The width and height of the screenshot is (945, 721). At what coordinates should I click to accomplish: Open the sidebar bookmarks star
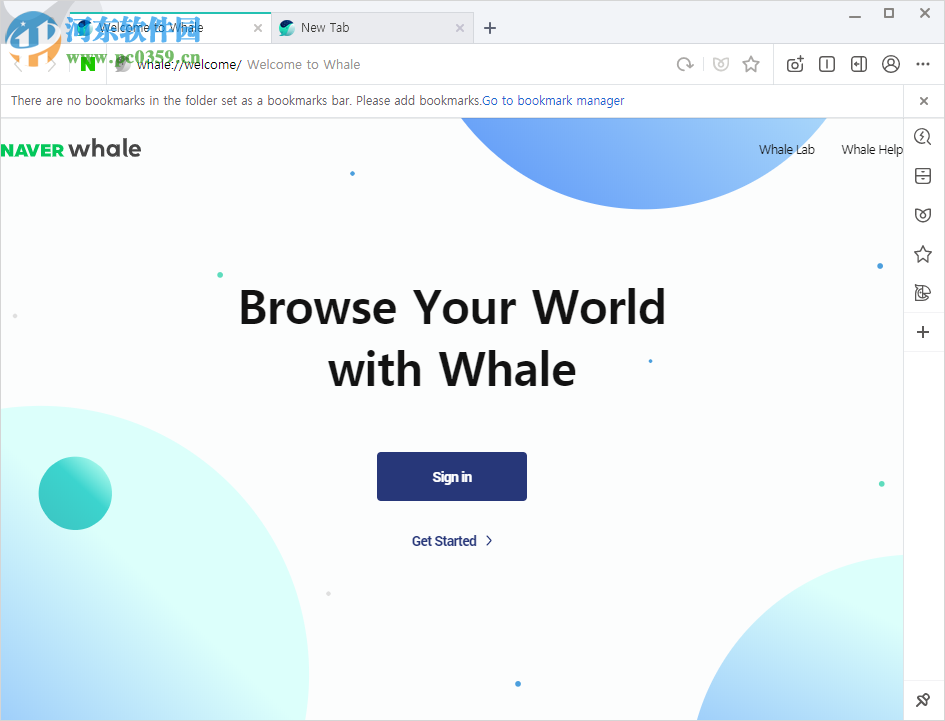coord(922,254)
